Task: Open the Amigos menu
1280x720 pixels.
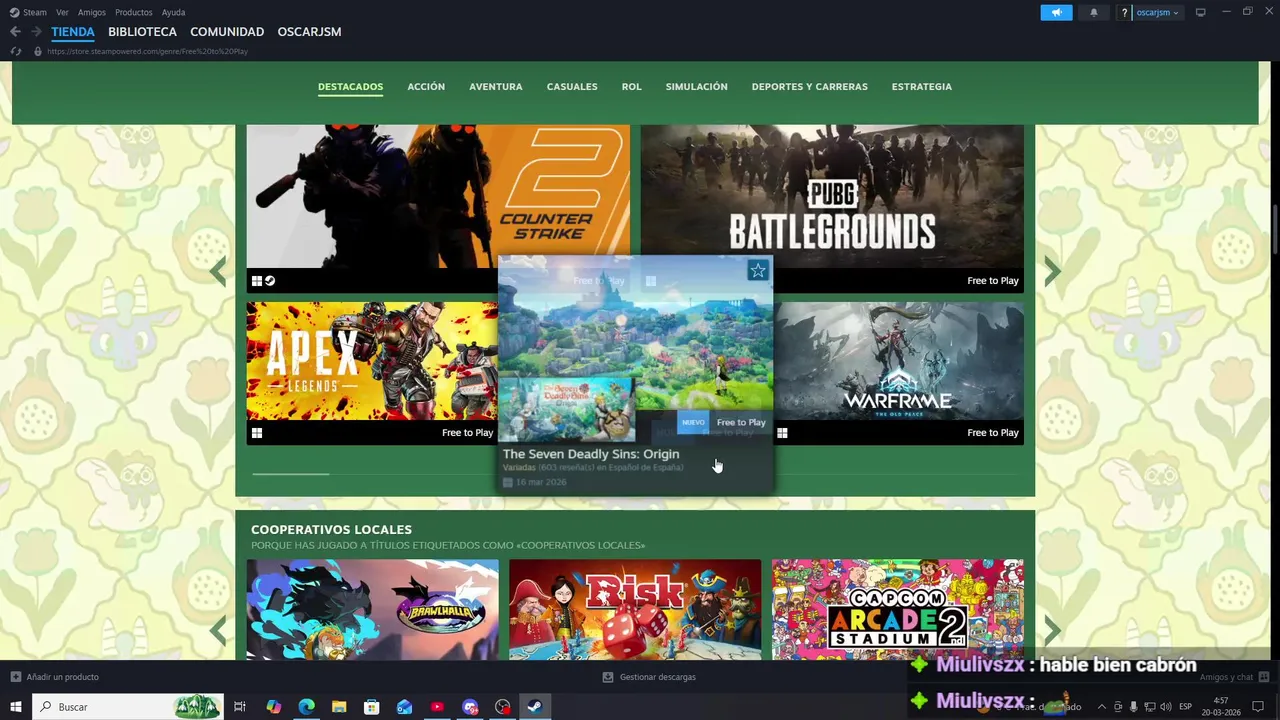Action: coord(92,12)
